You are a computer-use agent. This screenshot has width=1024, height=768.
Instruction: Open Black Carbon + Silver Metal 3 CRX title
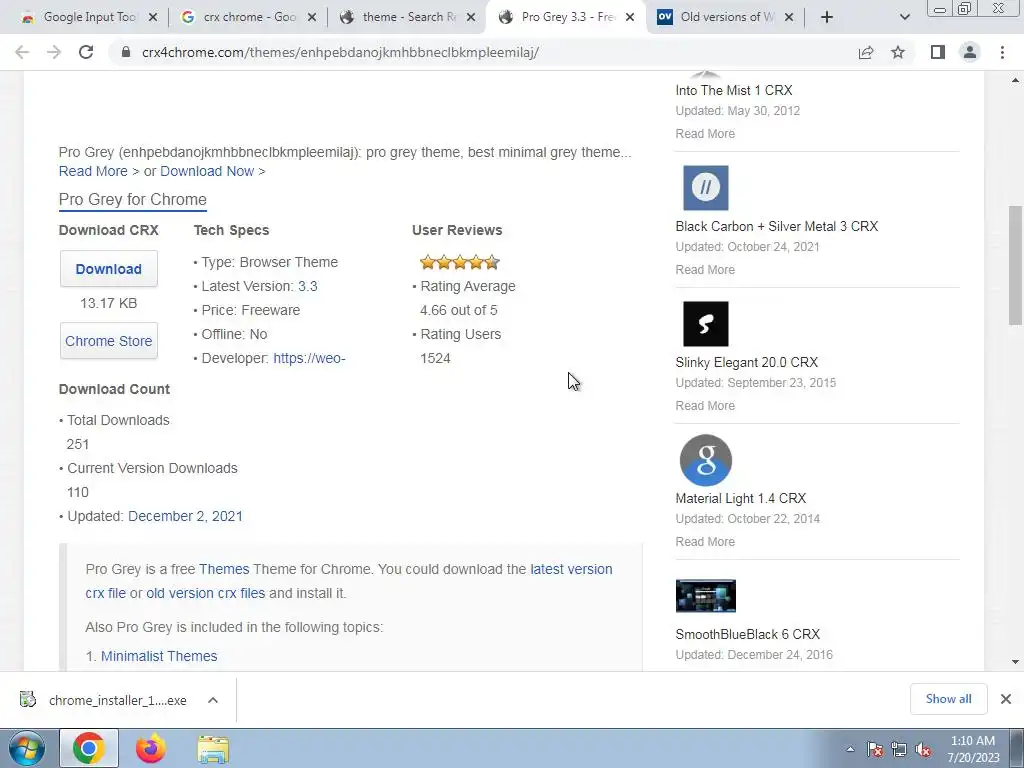click(776, 226)
